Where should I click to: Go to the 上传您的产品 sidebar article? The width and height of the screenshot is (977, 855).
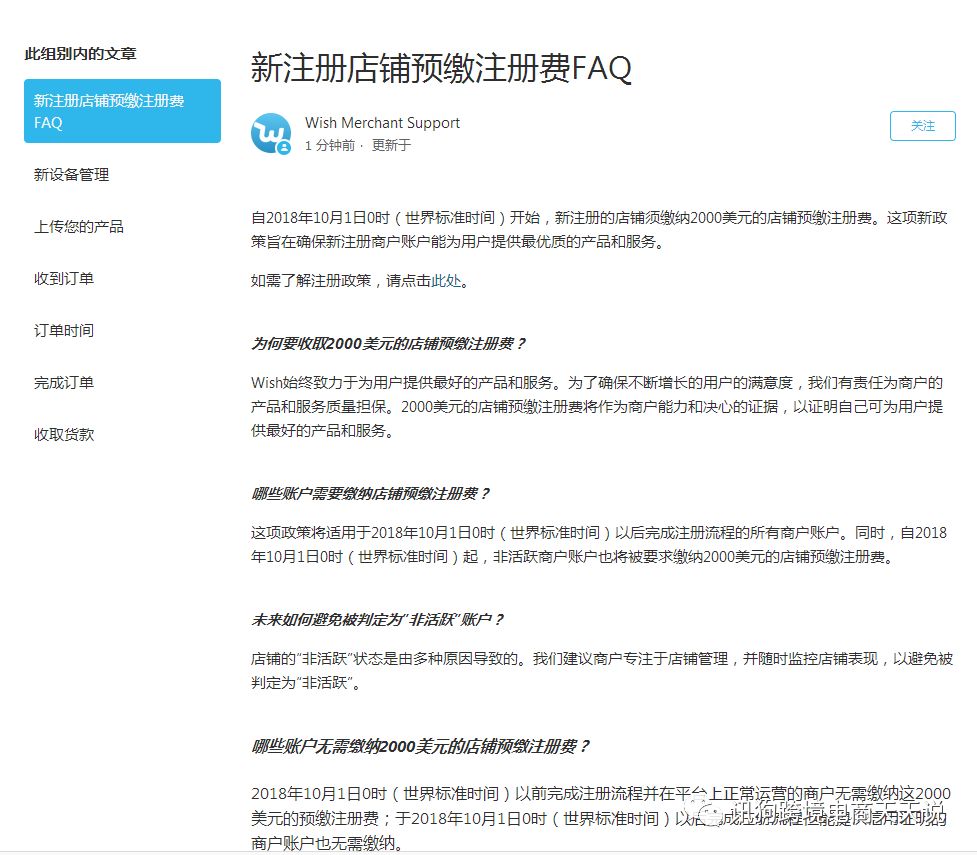point(79,227)
